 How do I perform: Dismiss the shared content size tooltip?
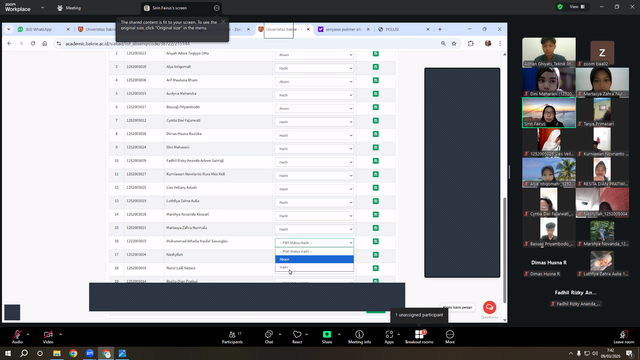pyautogui.click(x=223, y=22)
